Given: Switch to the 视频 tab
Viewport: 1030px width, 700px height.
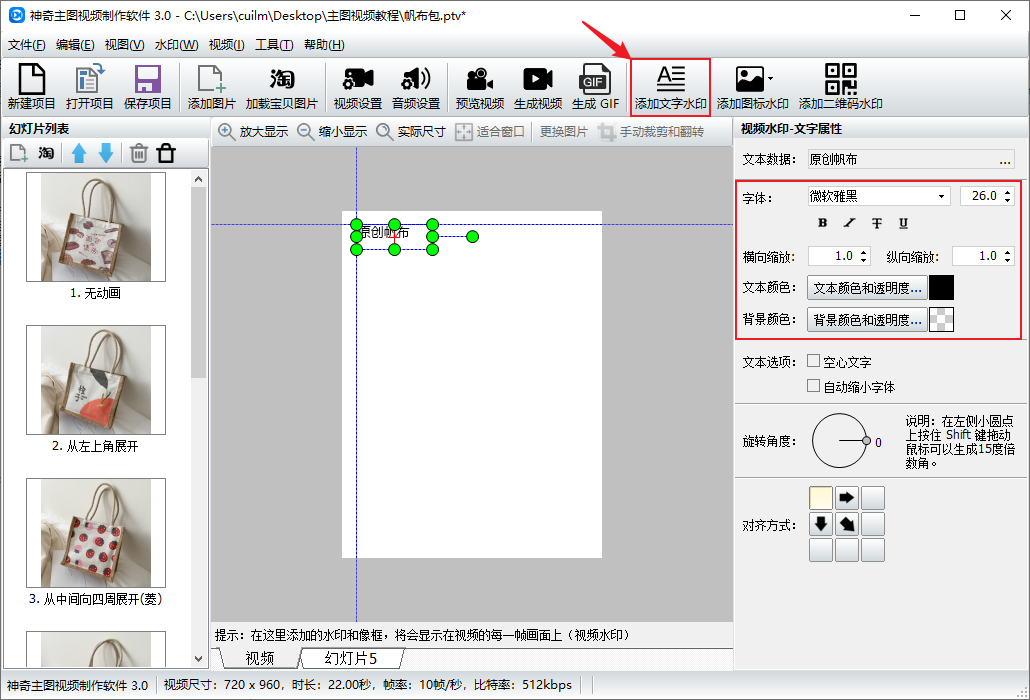Looking at the screenshot, I should (259, 658).
